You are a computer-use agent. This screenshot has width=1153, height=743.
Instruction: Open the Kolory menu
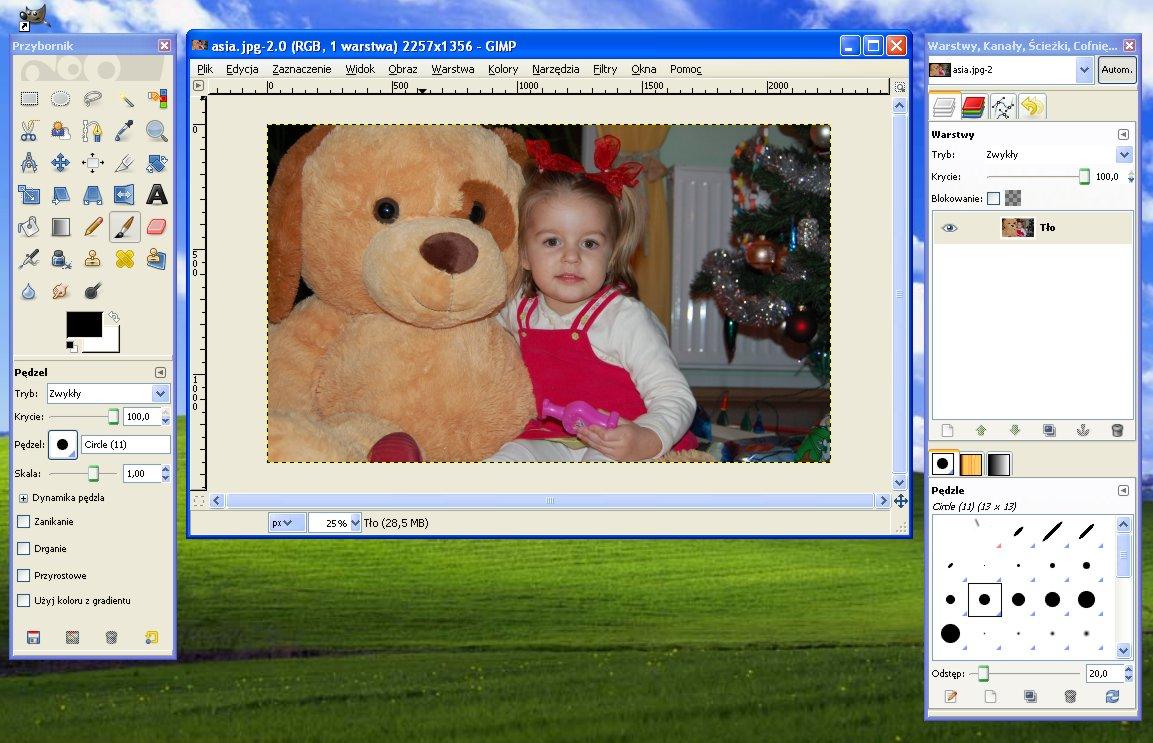point(503,69)
